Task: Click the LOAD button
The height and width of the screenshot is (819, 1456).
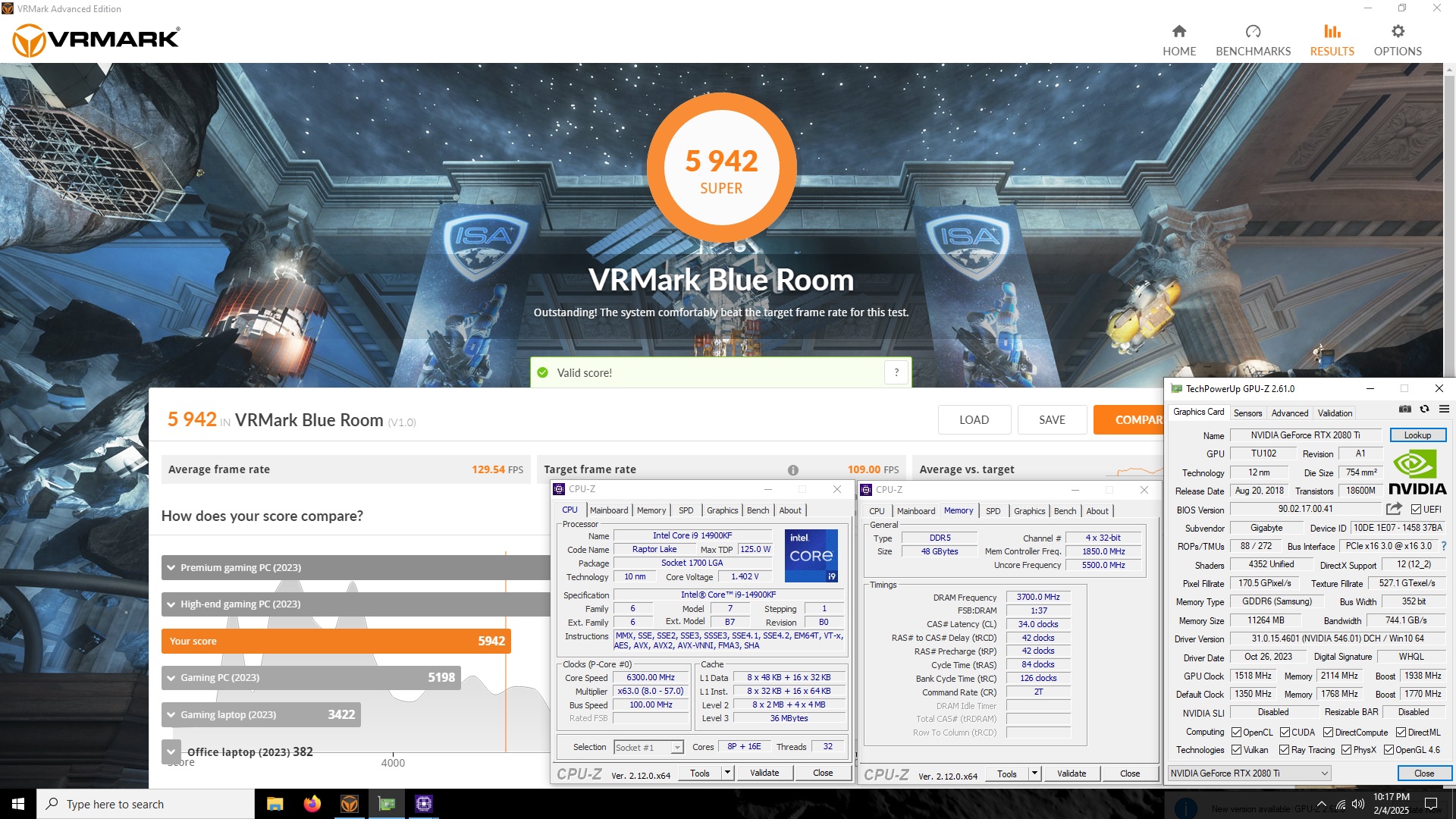Action: pyautogui.click(x=974, y=419)
